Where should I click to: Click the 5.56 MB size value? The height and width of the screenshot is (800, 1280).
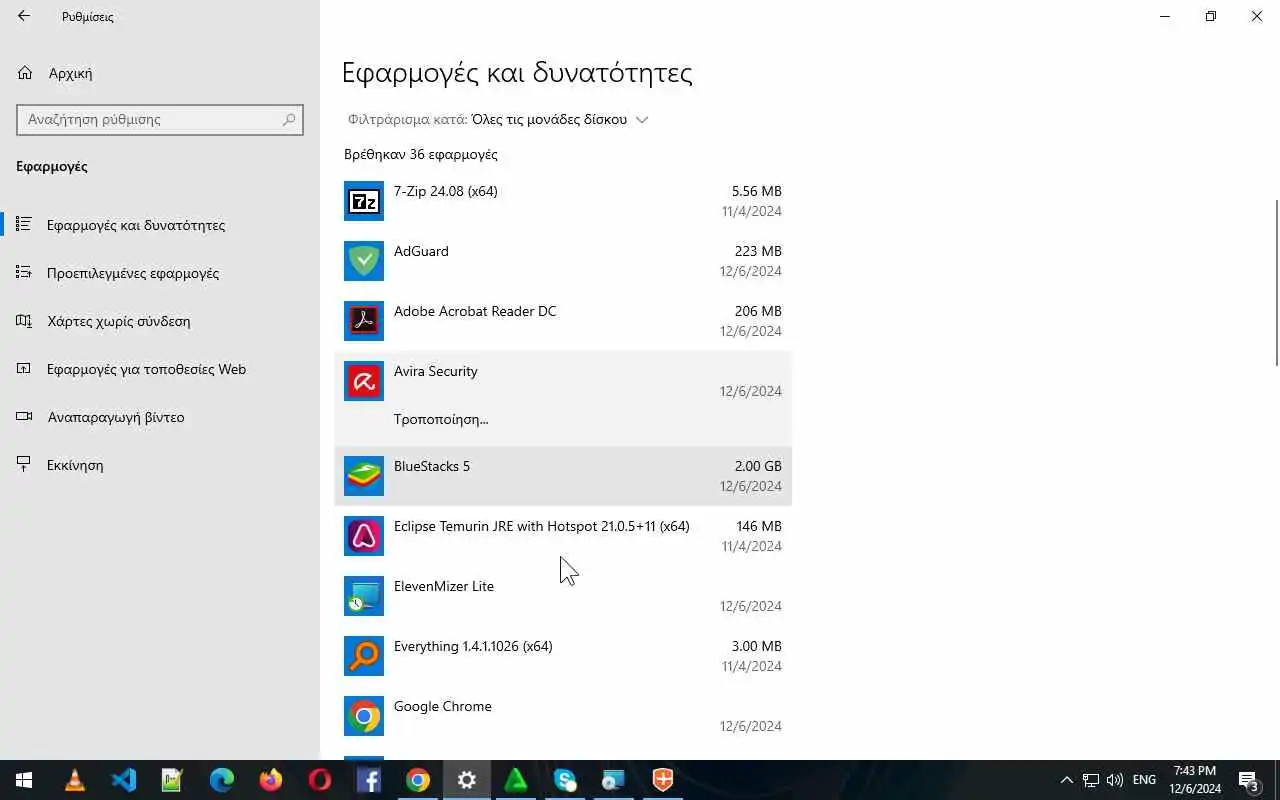tap(757, 191)
